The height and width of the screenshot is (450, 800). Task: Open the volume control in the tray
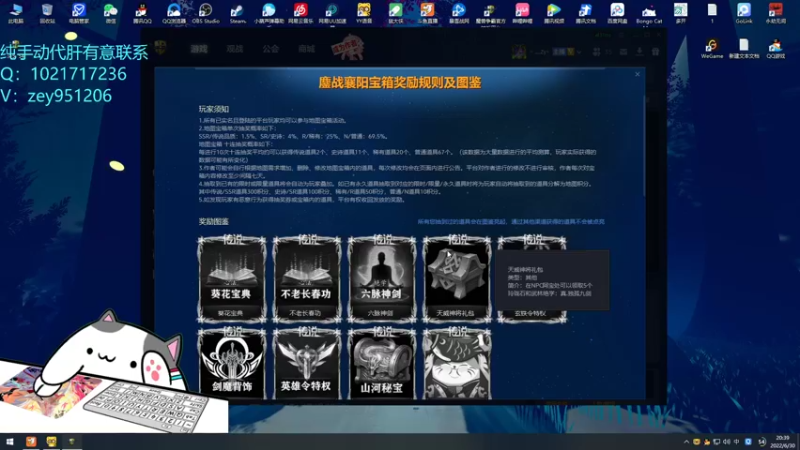[x=727, y=442]
